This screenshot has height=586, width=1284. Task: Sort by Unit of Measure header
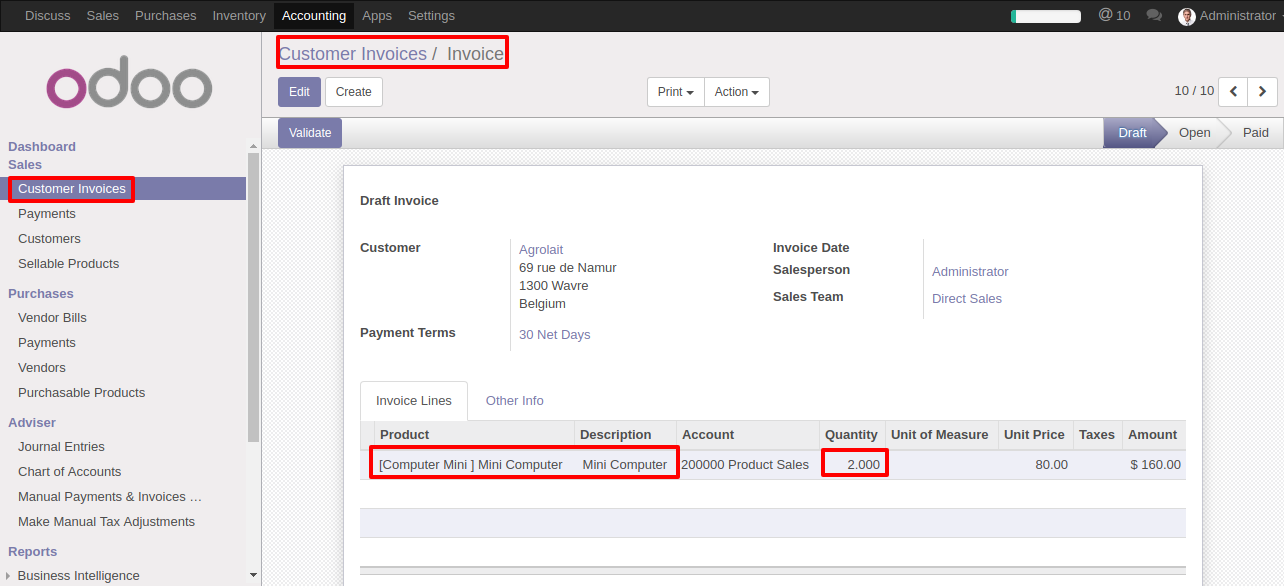[x=939, y=435]
